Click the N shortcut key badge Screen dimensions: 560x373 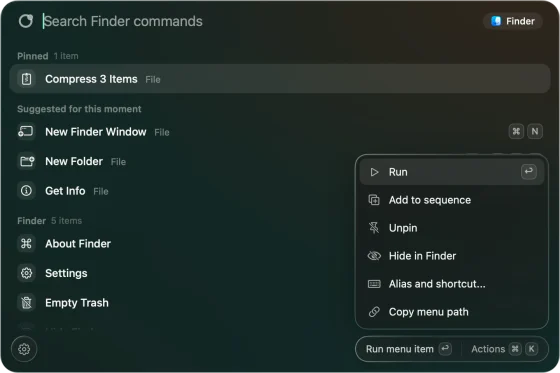pyautogui.click(x=535, y=131)
